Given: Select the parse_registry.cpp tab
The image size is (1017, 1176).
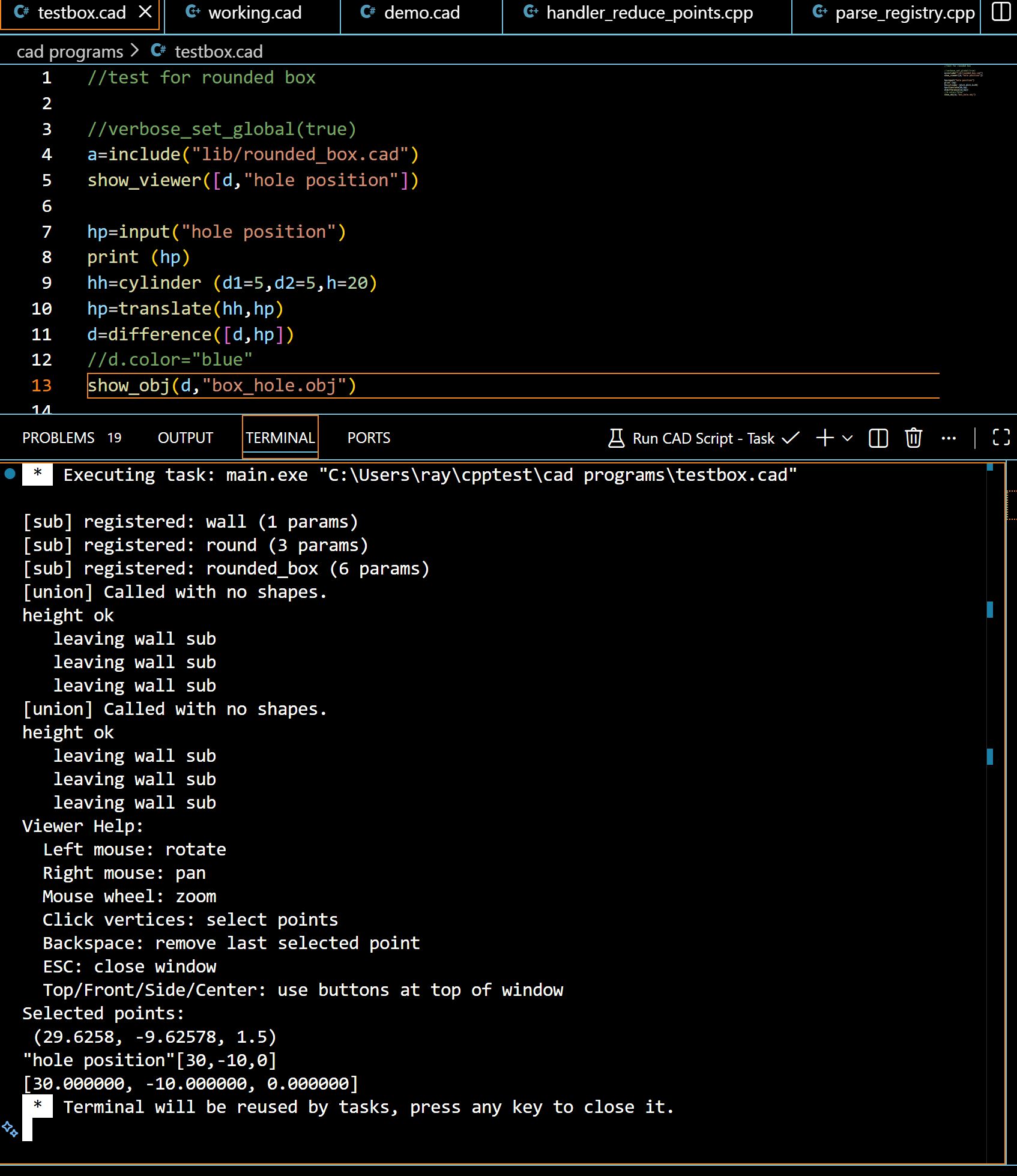Looking at the screenshot, I should [904, 13].
